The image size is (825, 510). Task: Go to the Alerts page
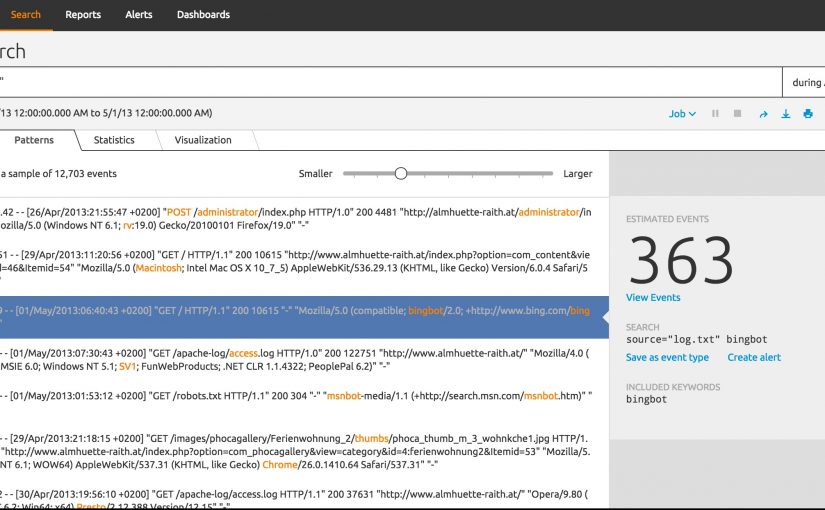[x=139, y=15]
